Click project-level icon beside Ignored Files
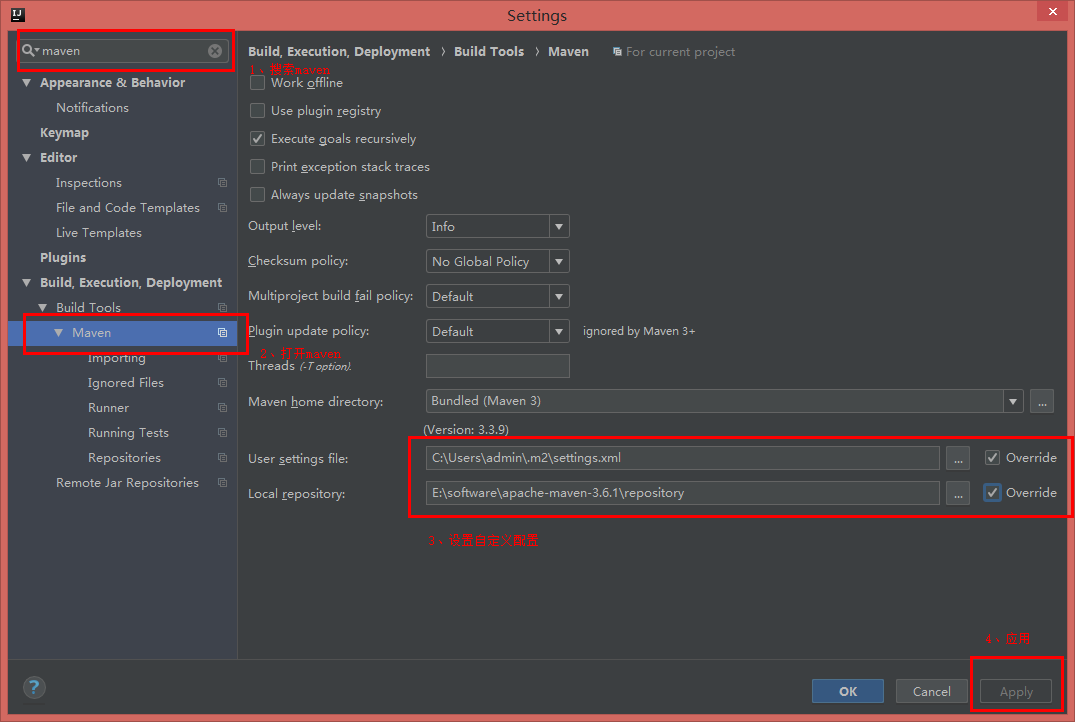Screen dimensions: 1075x722 [x=222, y=383]
